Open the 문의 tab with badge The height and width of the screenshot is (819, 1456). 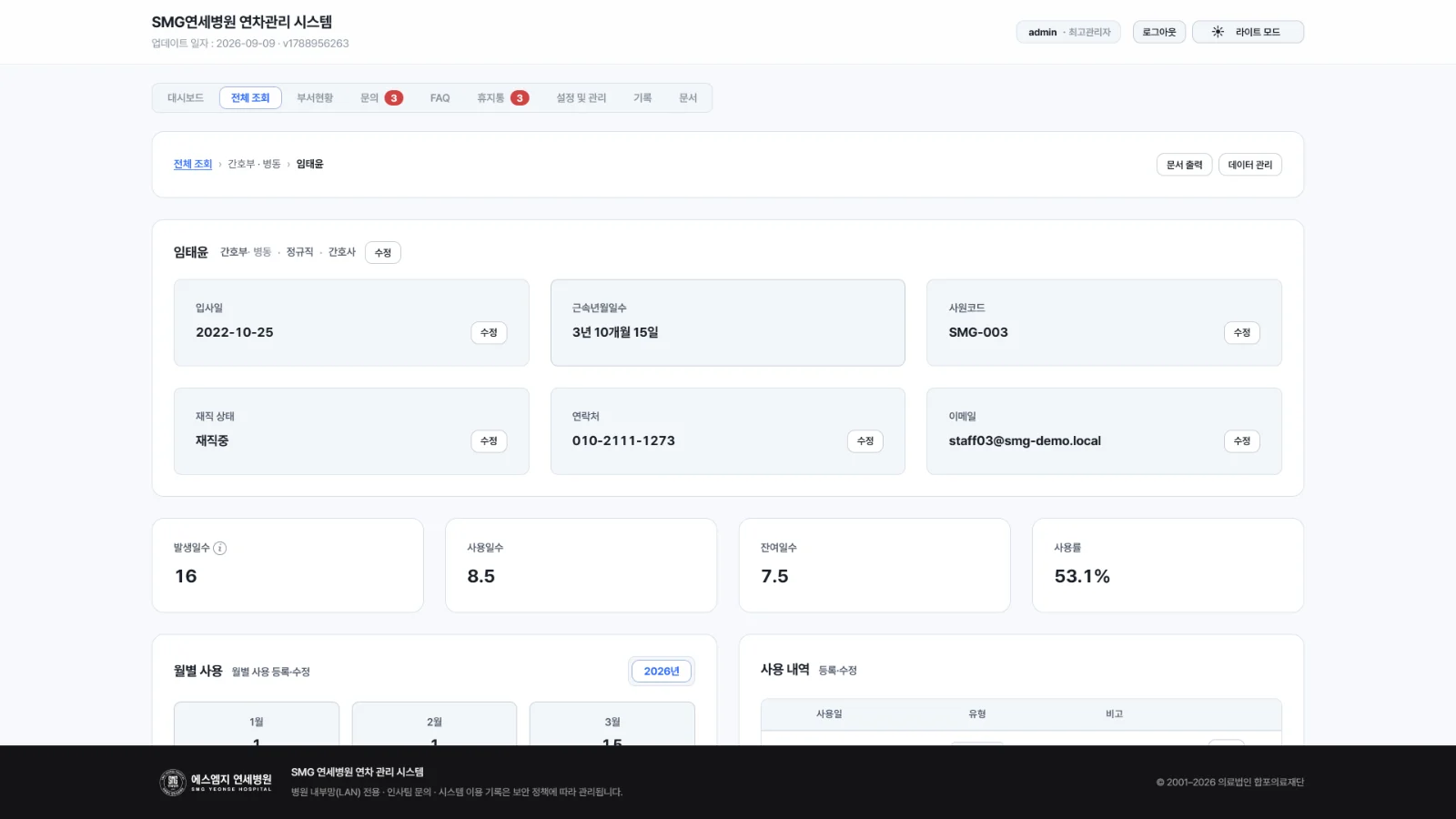click(x=381, y=98)
